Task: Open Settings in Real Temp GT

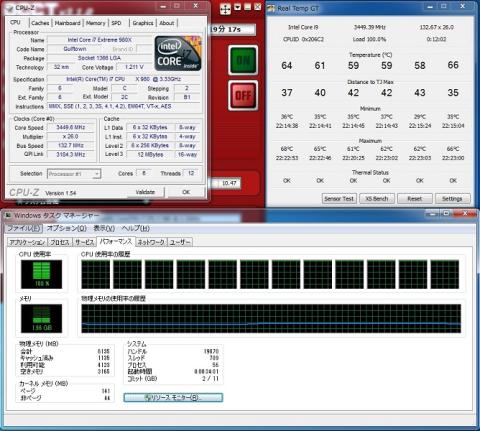Action: point(452,199)
